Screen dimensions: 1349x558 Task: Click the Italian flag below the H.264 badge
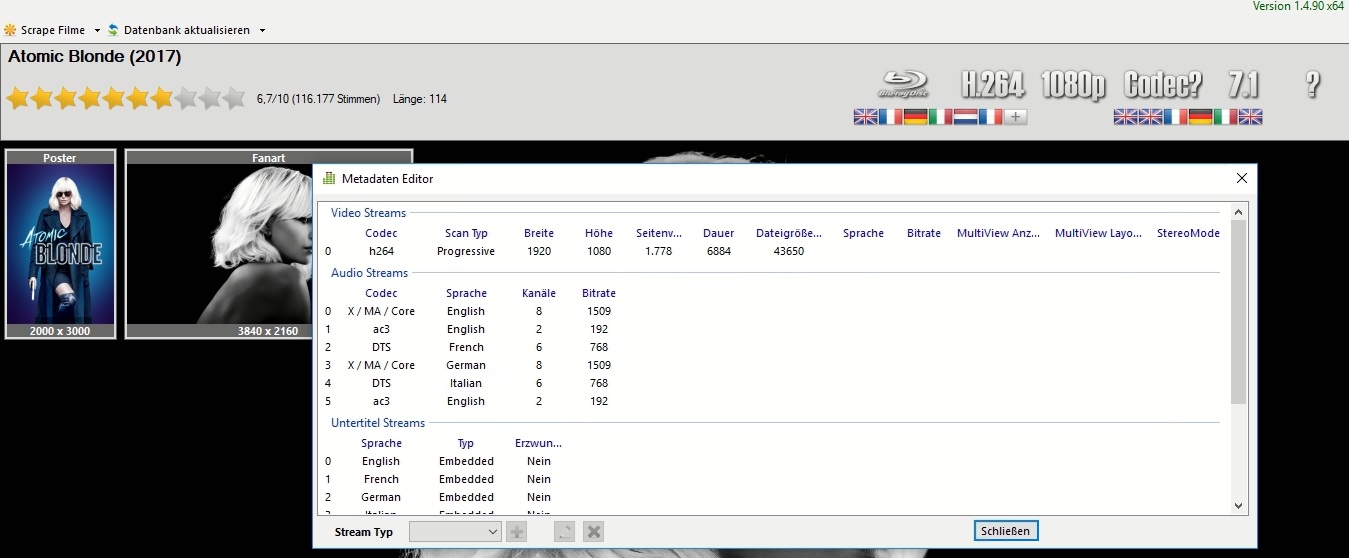pyautogui.click(x=941, y=117)
